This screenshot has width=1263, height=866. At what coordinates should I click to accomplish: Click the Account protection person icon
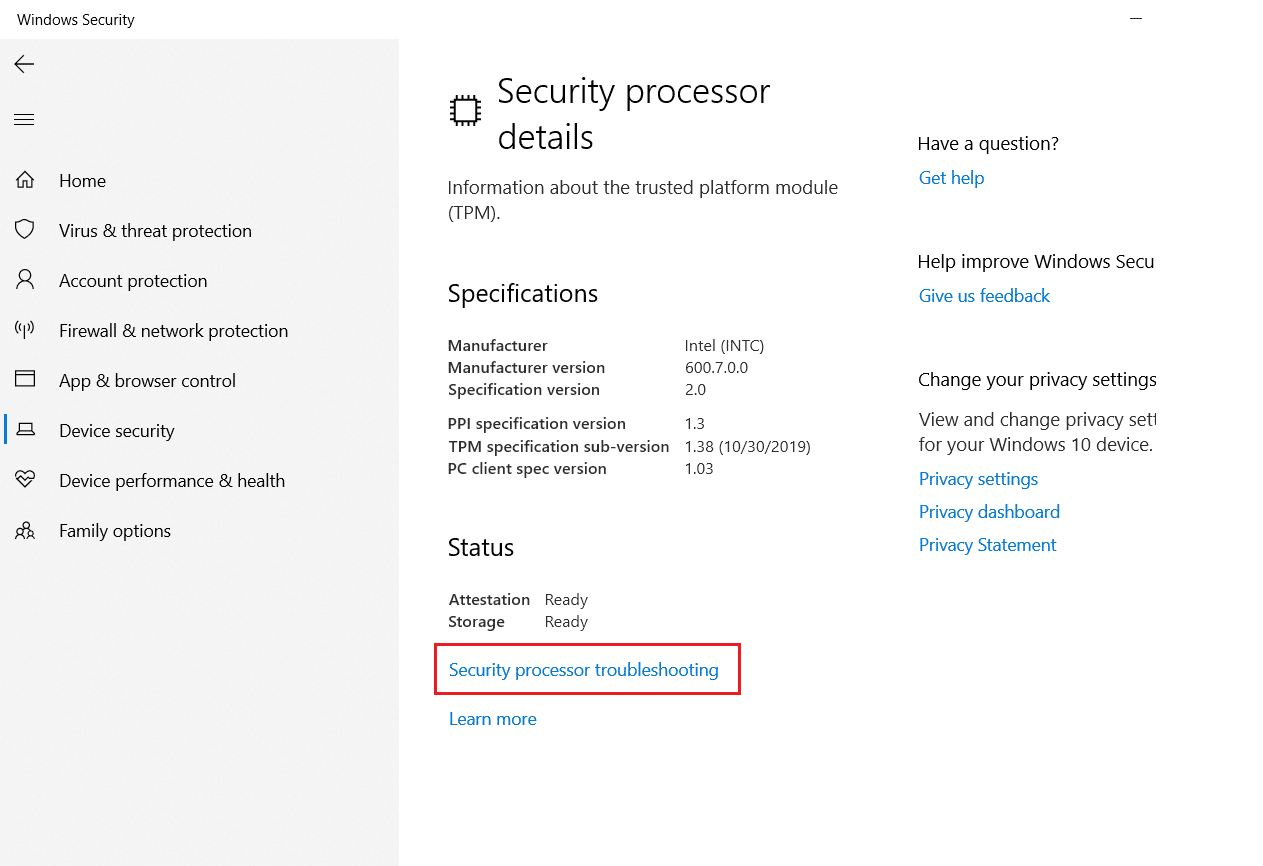(x=25, y=280)
